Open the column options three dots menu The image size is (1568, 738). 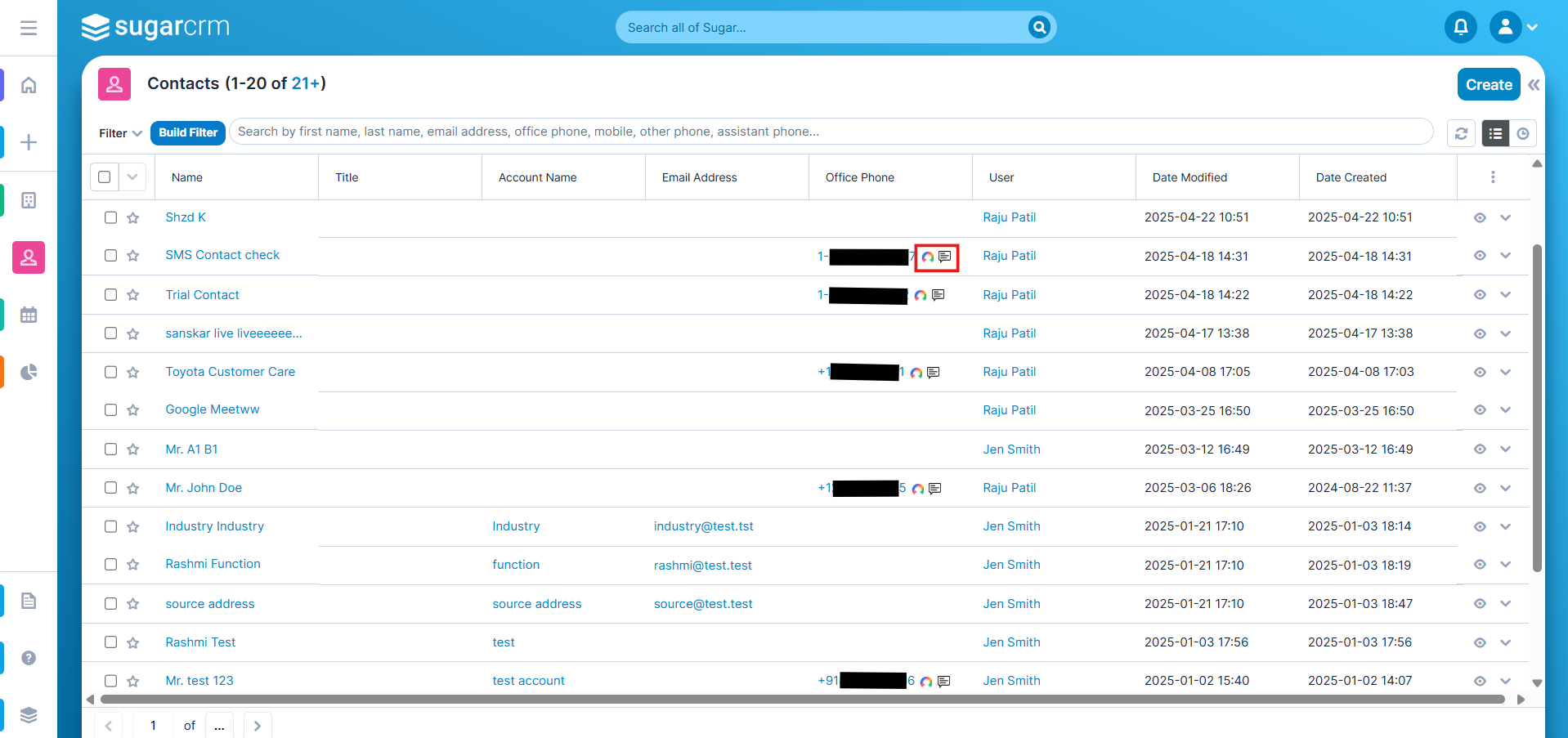[x=1493, y=177]
